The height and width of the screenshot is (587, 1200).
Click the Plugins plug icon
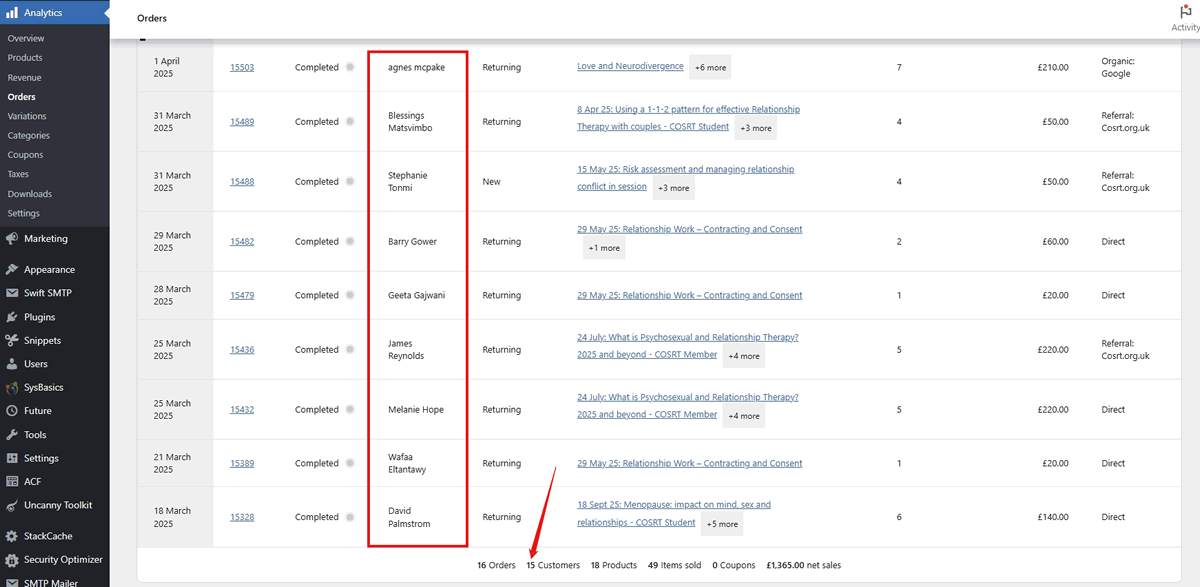pyautogui.click(x=12, y=317)
